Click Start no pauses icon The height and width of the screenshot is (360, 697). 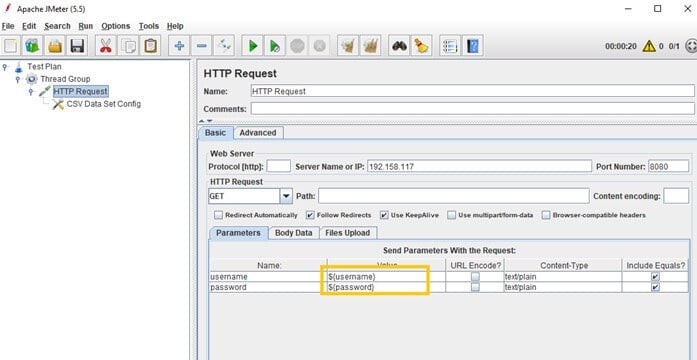275,46
